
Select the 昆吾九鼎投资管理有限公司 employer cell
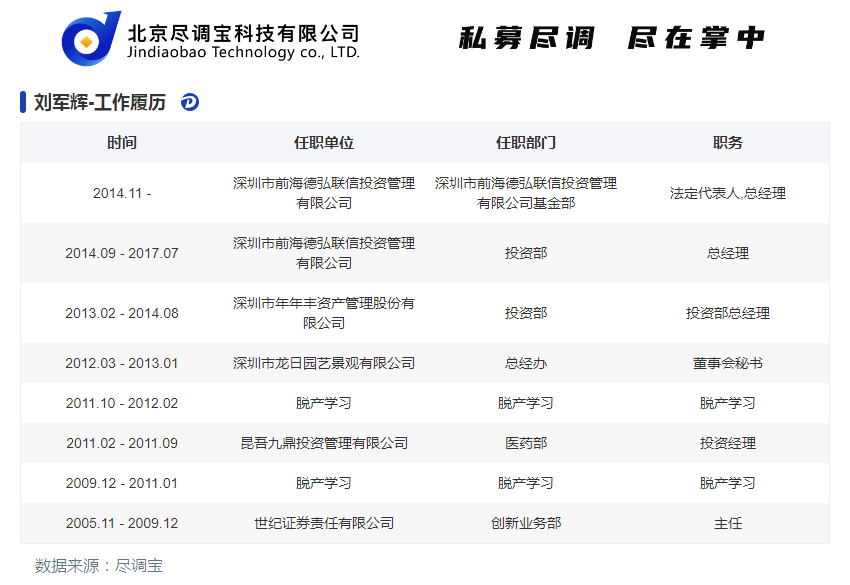coord(324,443)
